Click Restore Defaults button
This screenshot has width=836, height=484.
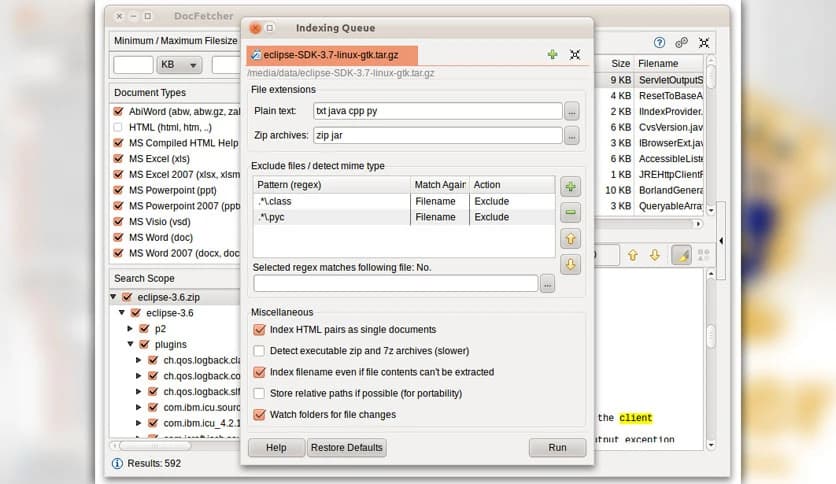[x=347, y=448]
